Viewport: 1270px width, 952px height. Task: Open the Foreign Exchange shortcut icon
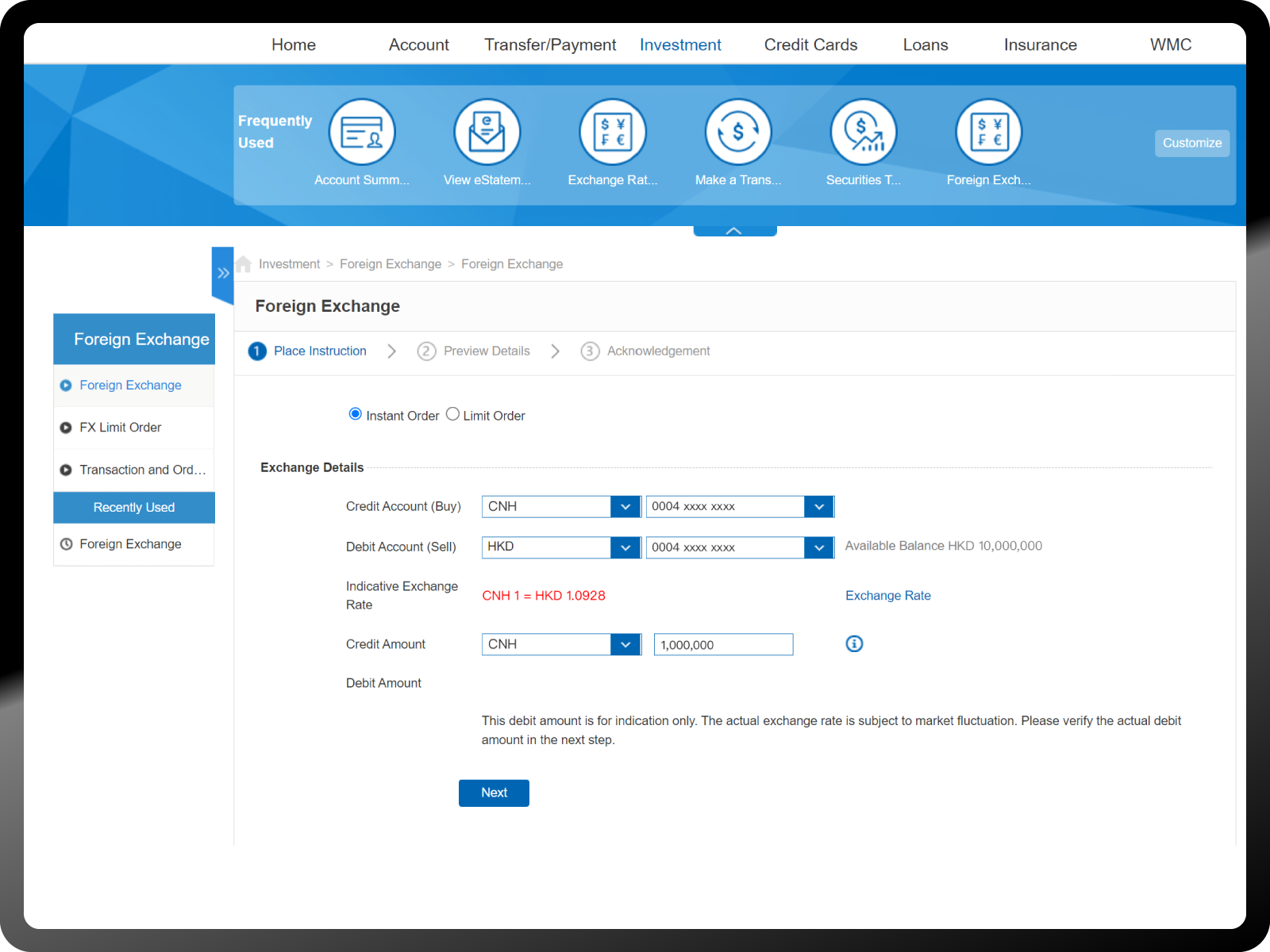(989, 132)
